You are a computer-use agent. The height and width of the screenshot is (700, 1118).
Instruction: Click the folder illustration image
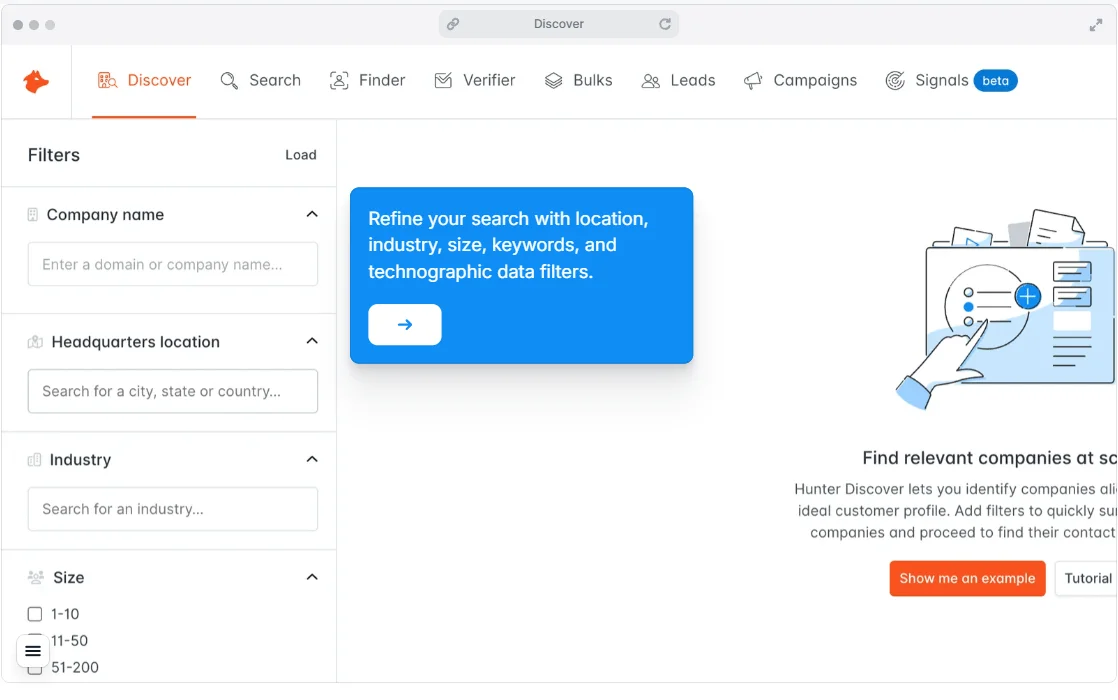click(1005, 309)
